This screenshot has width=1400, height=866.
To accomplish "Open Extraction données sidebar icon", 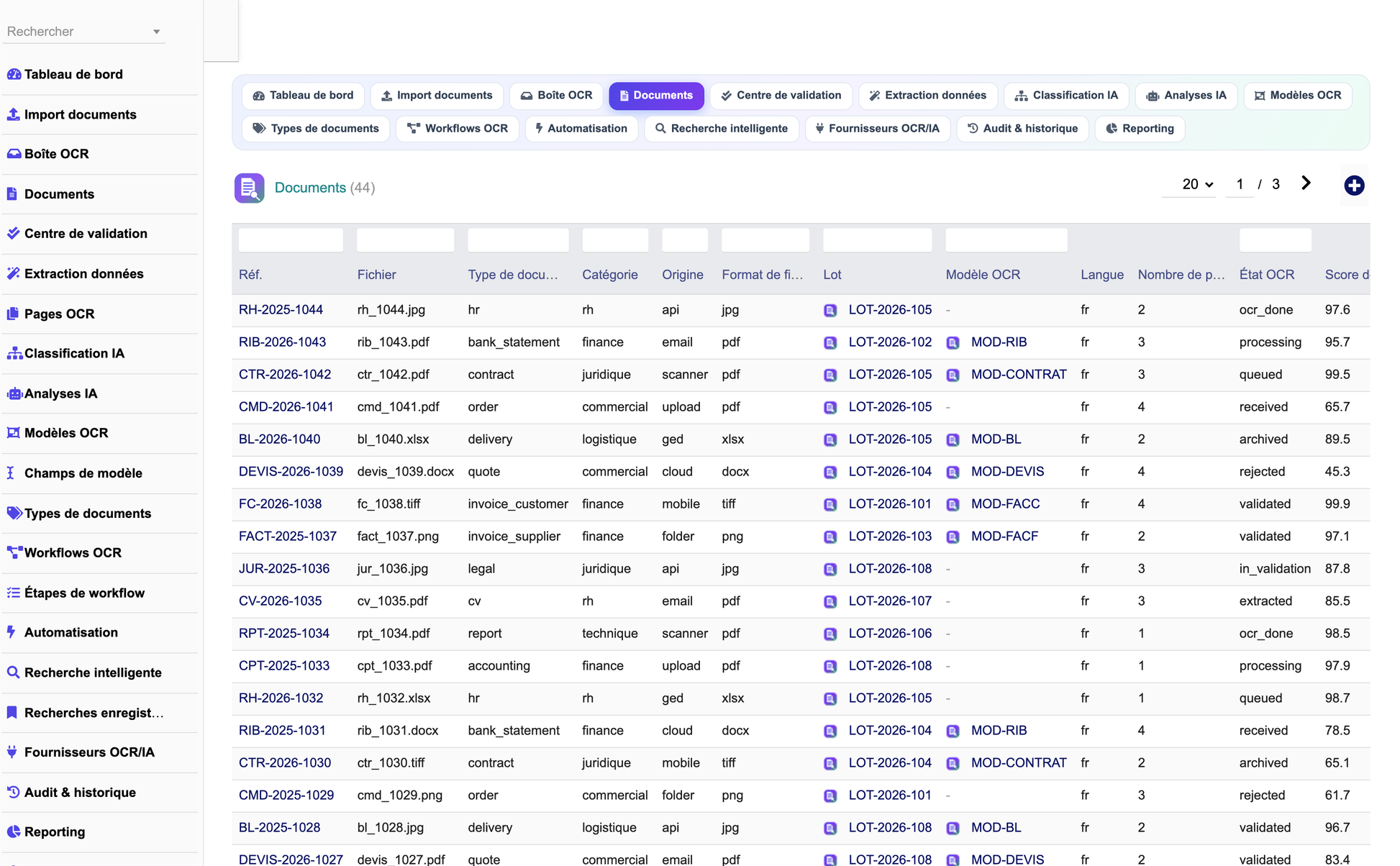I will point(13,273).
